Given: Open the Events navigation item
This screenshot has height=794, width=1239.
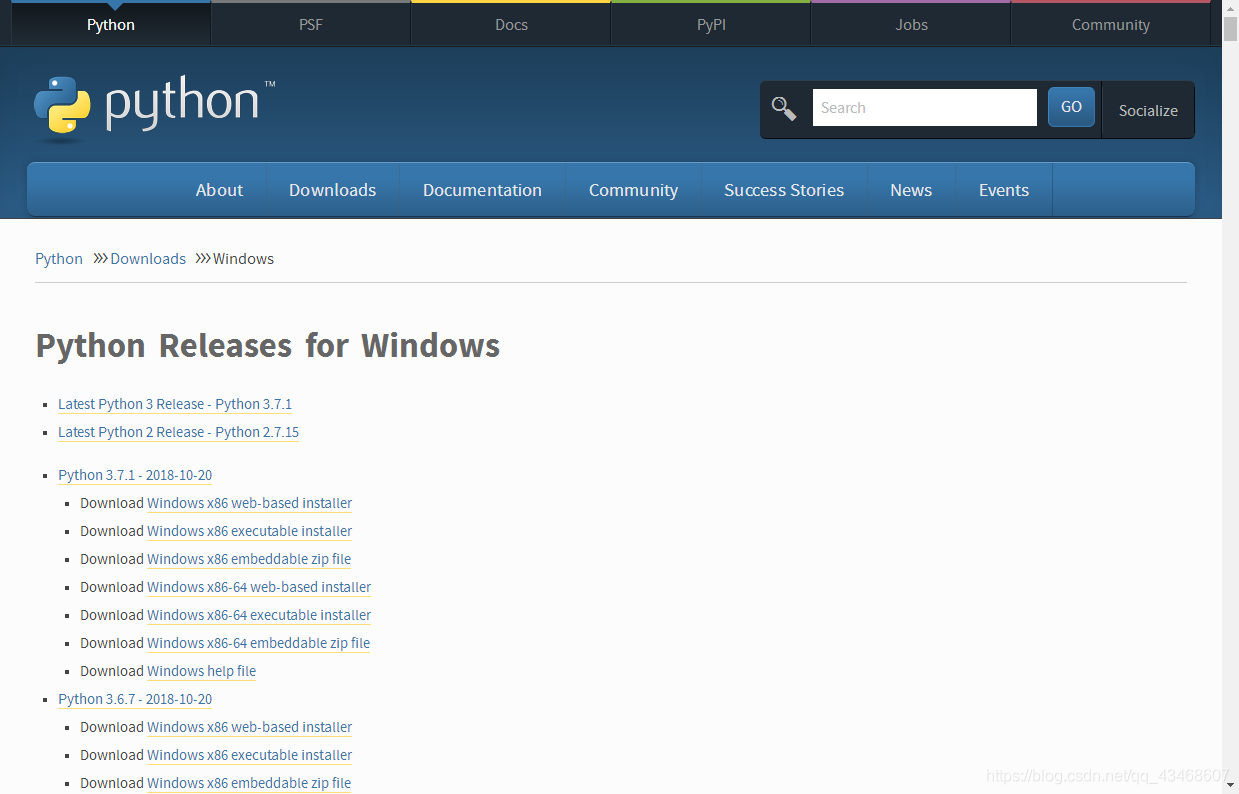Looking at the screenshot, I should click(x=1004, y=190).
